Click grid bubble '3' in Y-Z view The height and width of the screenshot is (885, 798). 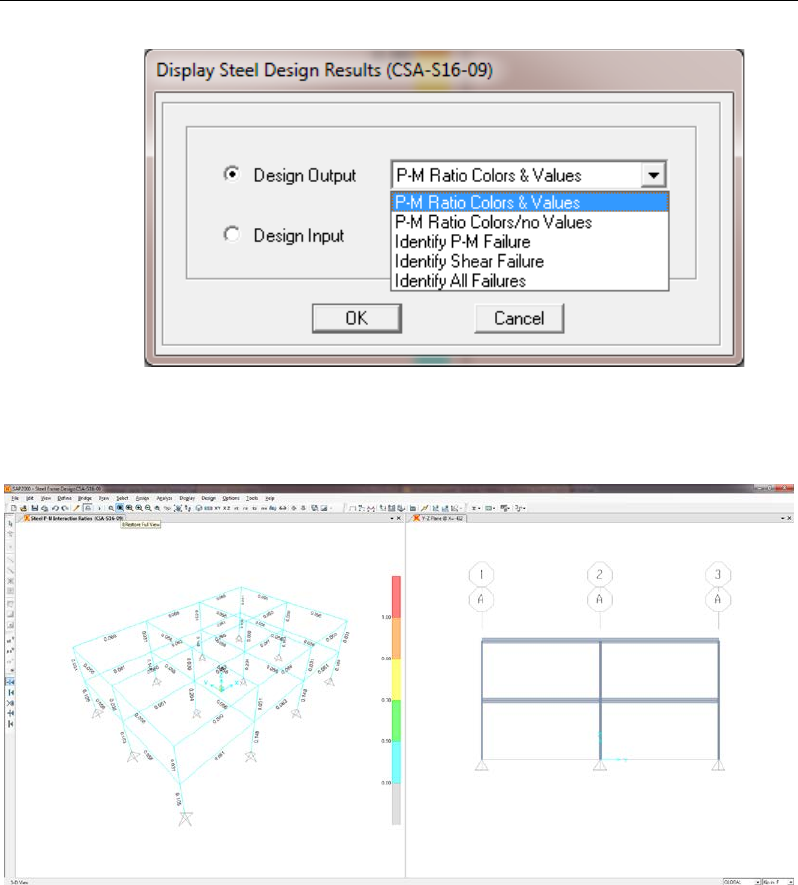[x=718, y=575]
